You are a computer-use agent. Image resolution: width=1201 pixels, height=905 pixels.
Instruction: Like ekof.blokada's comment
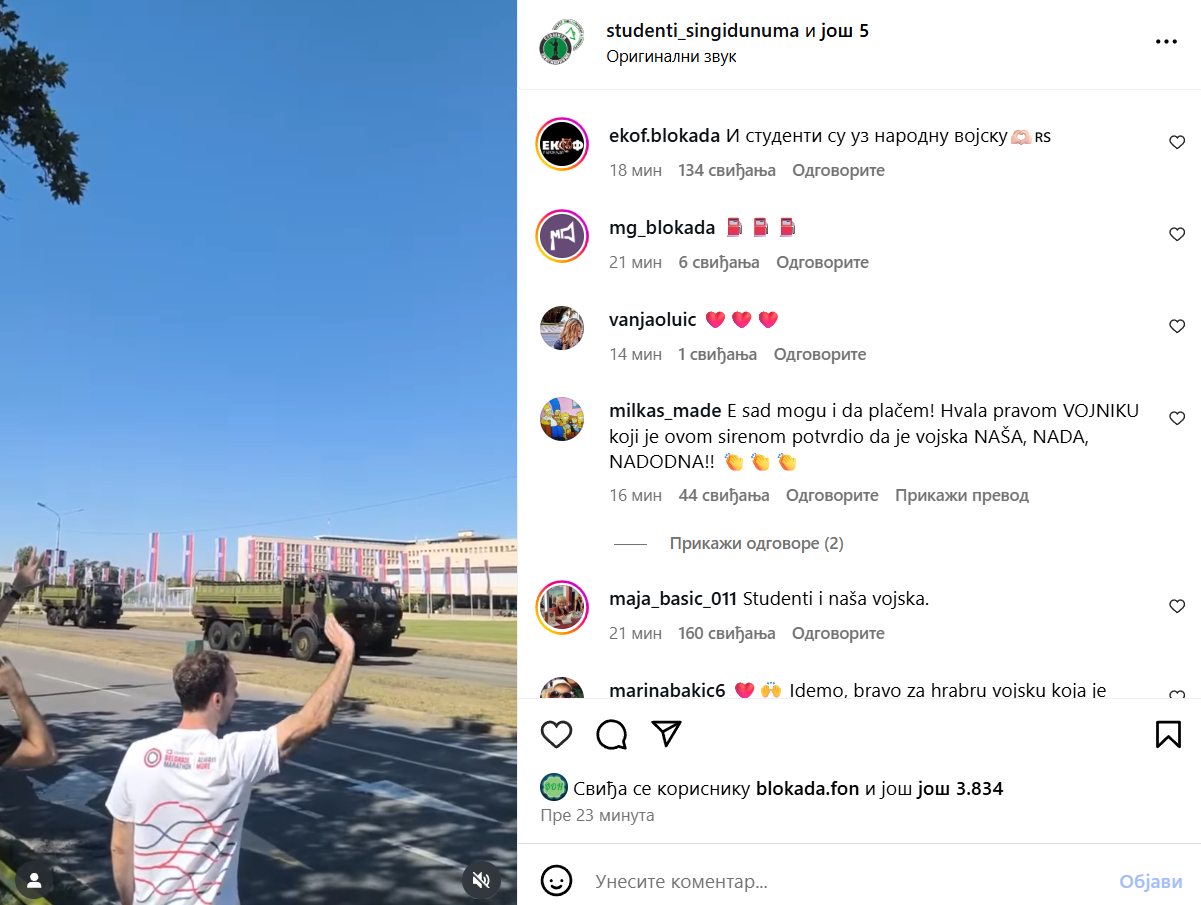(x=1177, y=143)
